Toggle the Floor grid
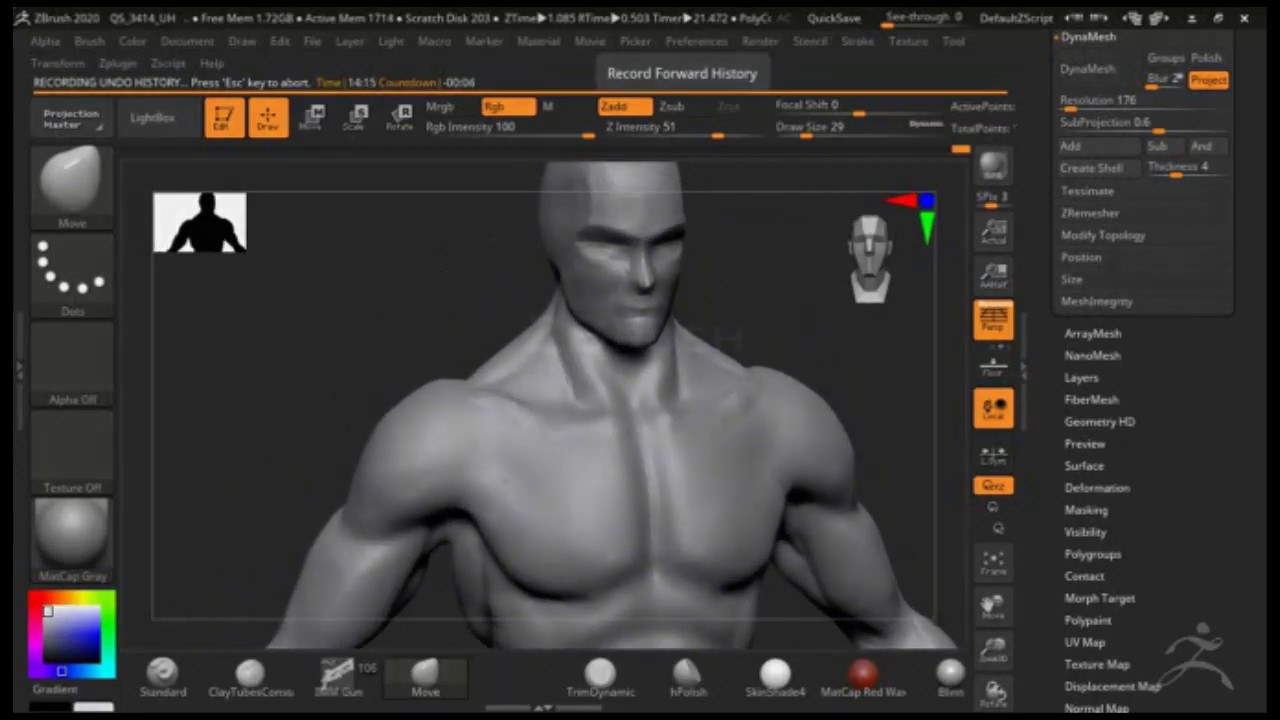Image resolution: width=1280 pixels, height=720 pixels. coord(993,365)
